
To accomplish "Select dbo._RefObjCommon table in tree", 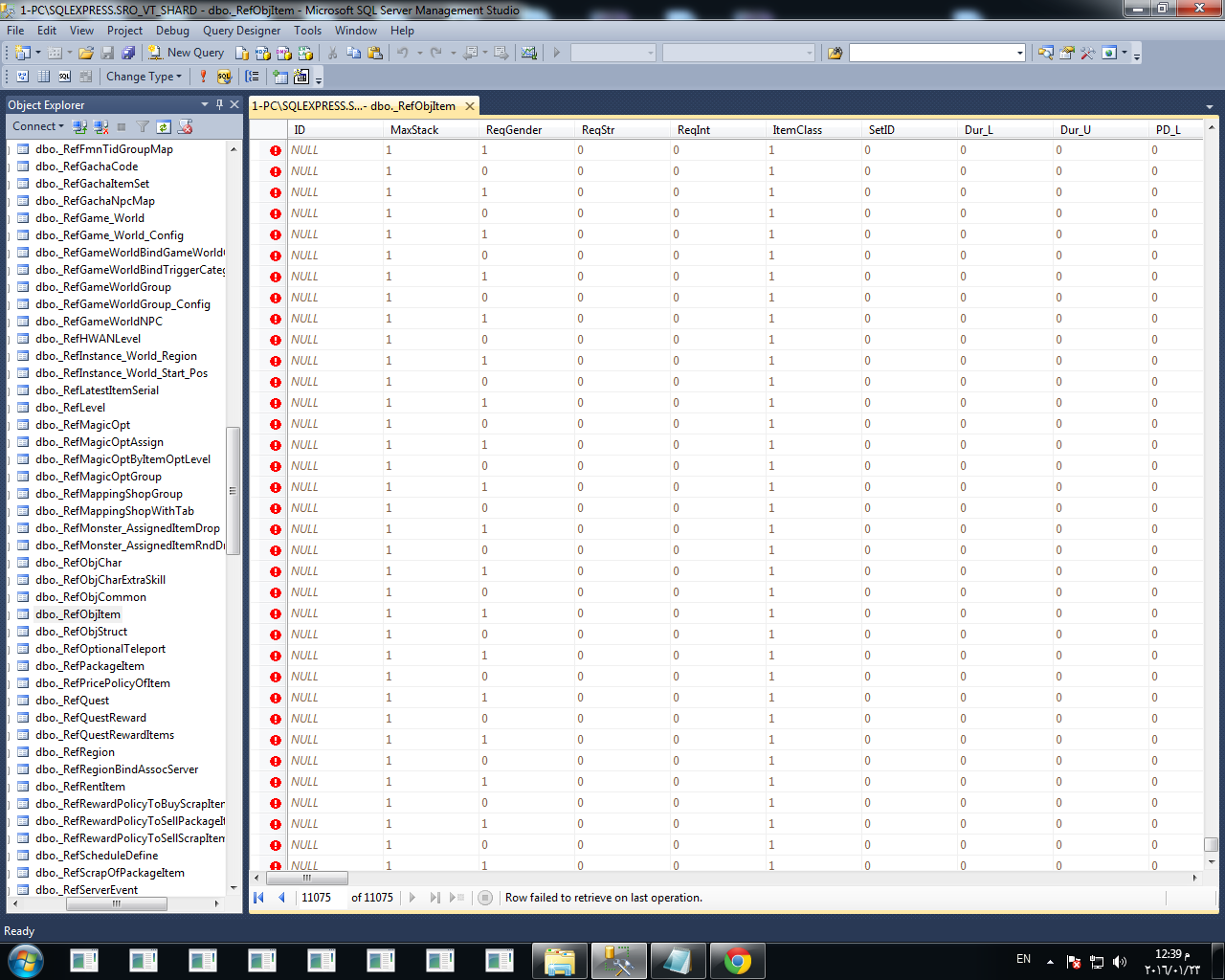I will 91,597.
